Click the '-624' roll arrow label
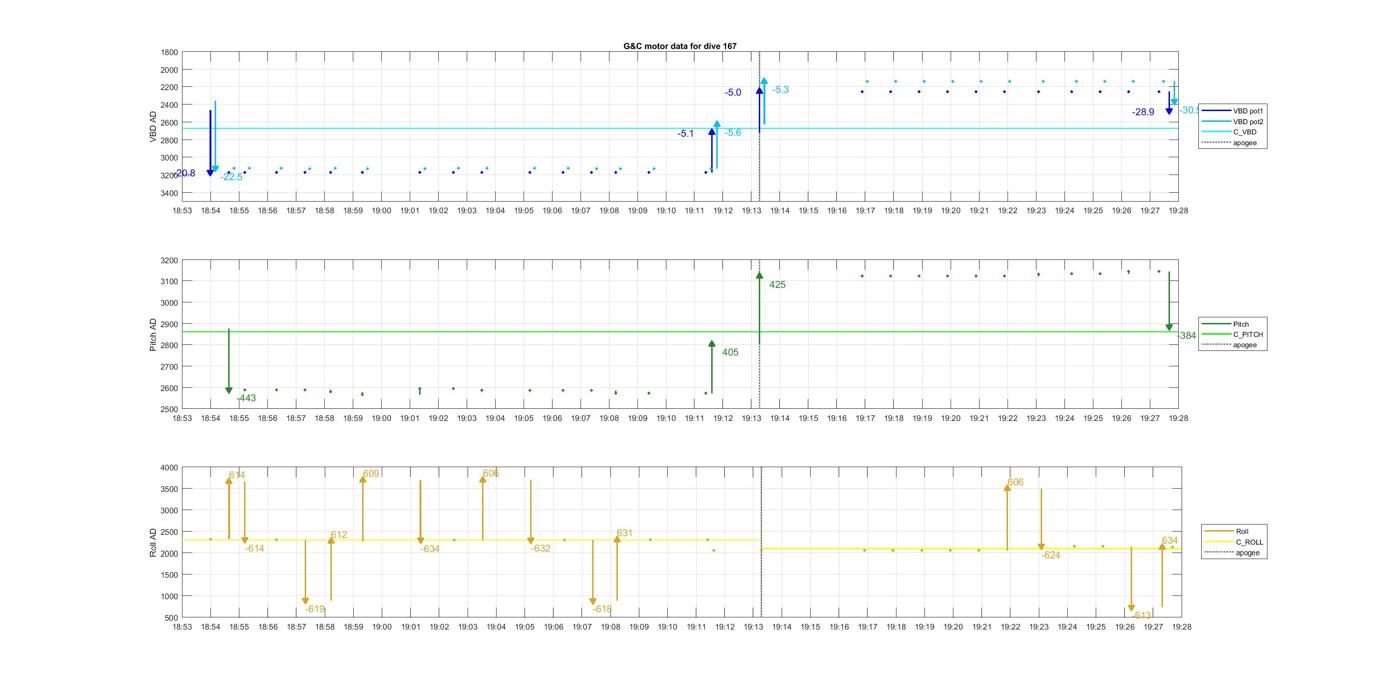Viewport: 1400px width, 693px height. [1051, 555]
